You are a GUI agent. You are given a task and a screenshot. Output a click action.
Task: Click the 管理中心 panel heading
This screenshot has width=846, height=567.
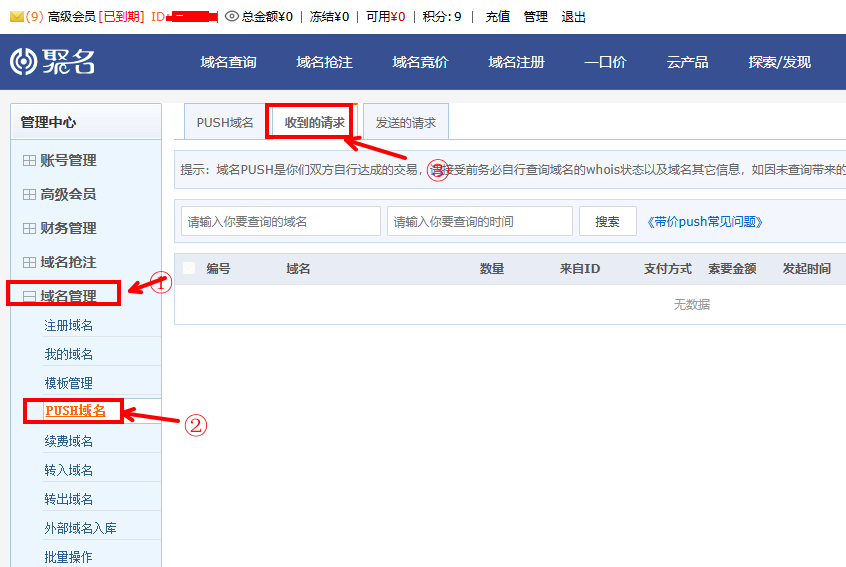click(x=48, y=122)
